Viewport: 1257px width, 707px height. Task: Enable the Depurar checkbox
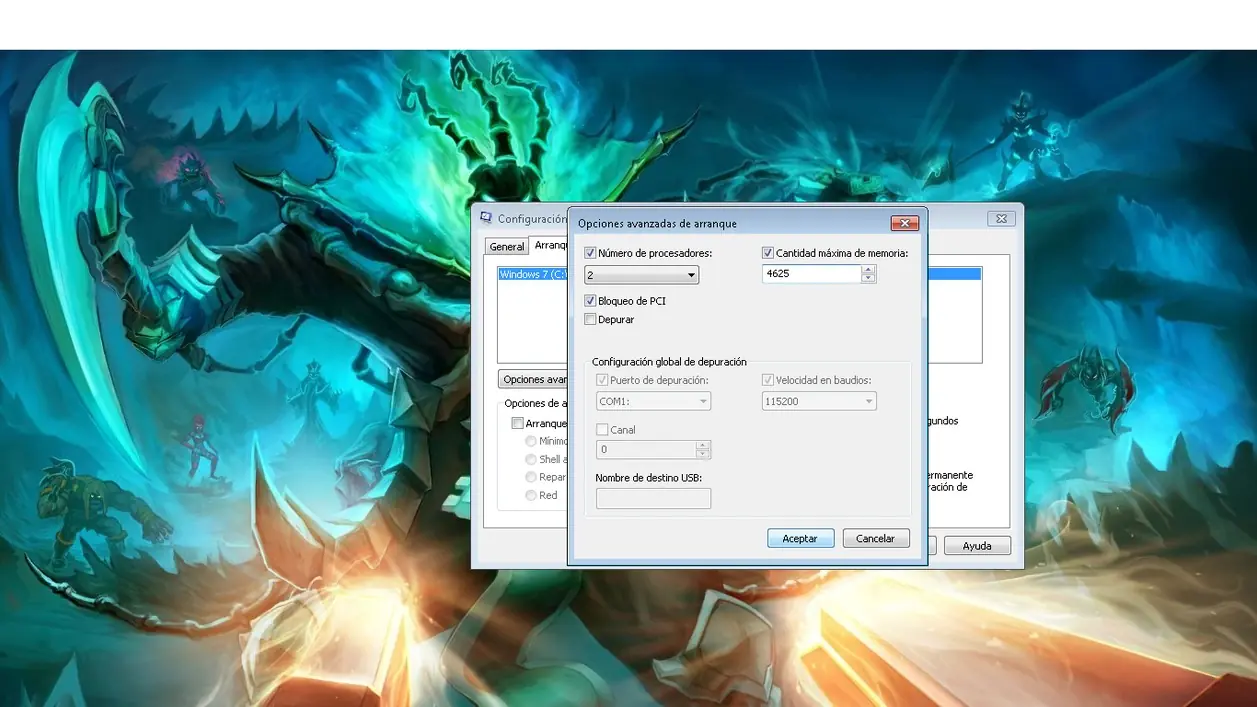pos(590,320)
